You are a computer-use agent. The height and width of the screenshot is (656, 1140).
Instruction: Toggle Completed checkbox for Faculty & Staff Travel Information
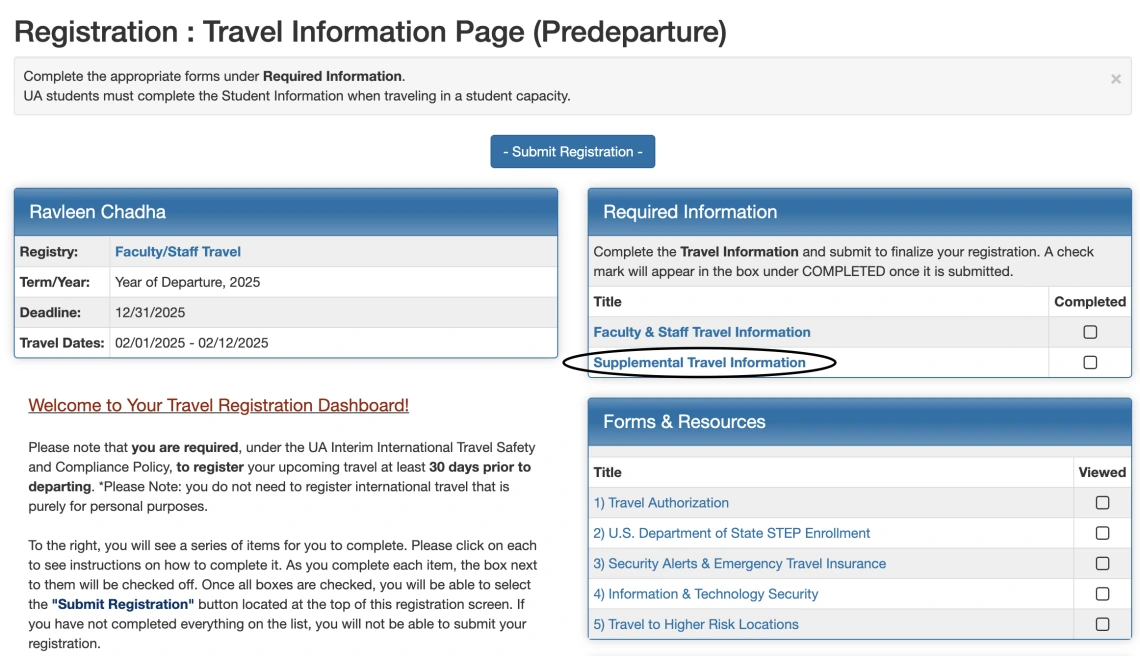(1090, 332)
